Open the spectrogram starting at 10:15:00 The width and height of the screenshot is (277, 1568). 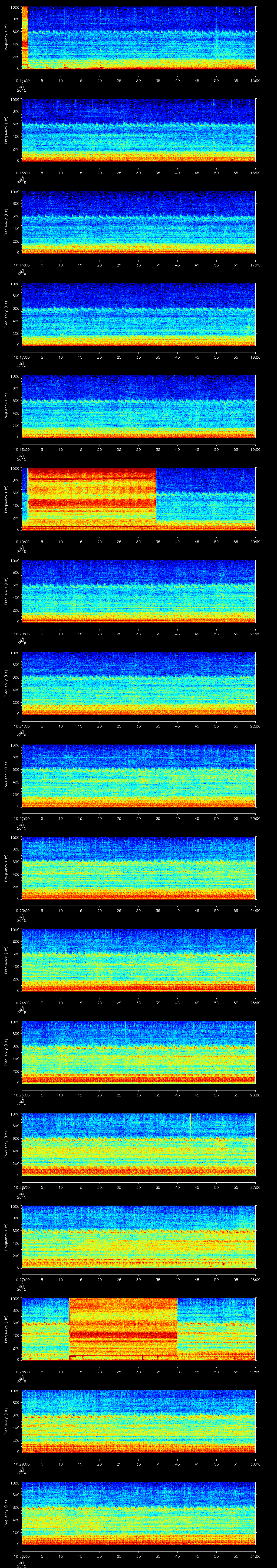138,130
